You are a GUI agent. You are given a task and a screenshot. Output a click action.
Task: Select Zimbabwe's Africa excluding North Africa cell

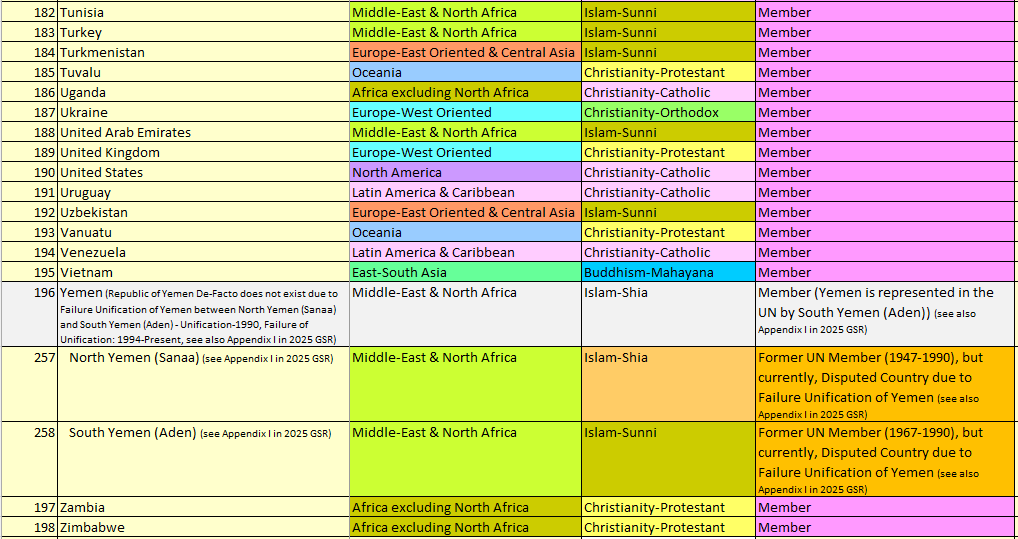coord(466,527)
